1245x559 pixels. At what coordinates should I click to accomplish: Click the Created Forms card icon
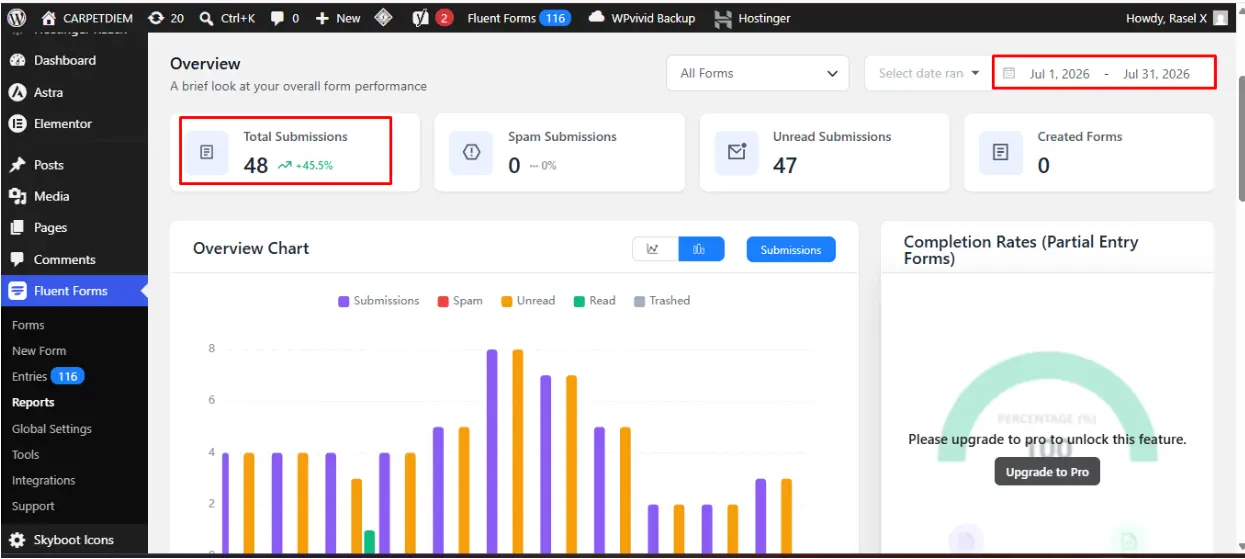[1000, 152]
